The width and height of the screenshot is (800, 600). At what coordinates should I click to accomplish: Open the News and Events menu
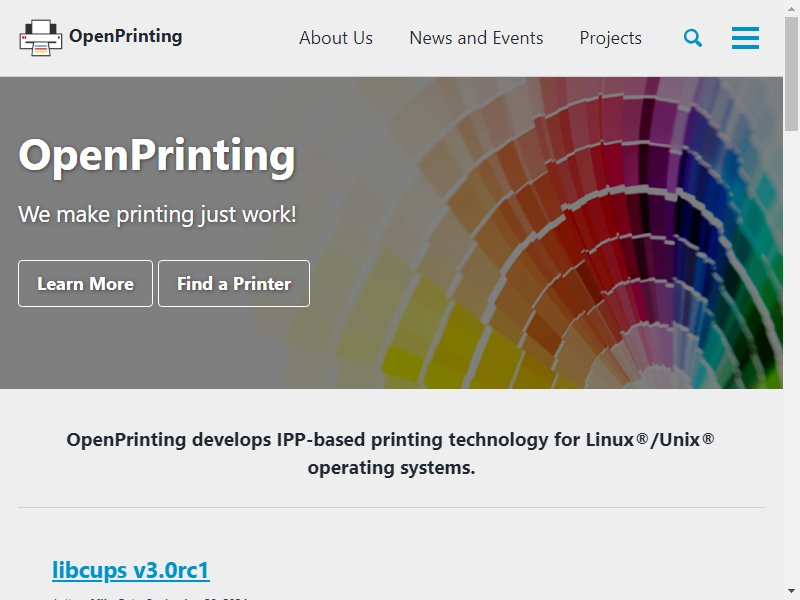point(476,38)
